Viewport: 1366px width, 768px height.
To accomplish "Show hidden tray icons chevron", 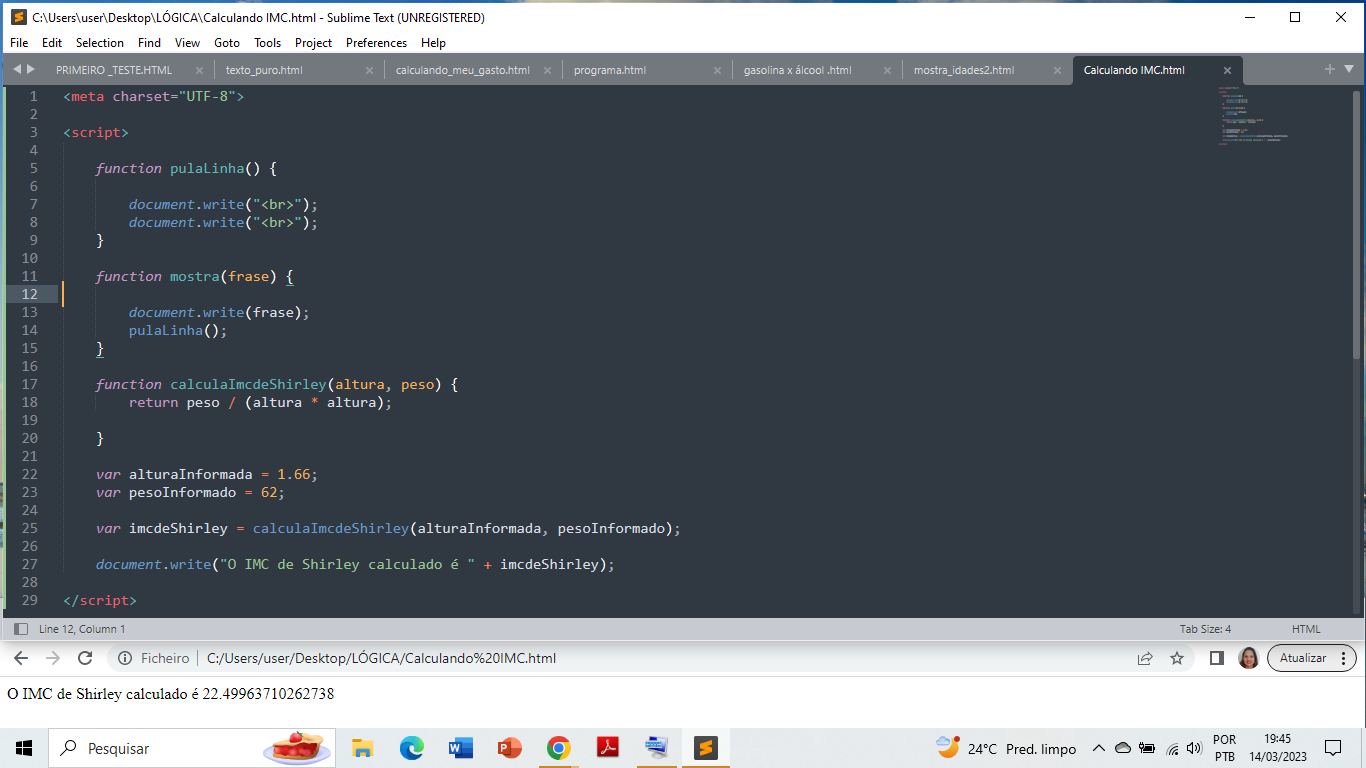I will coord(1099,748).
